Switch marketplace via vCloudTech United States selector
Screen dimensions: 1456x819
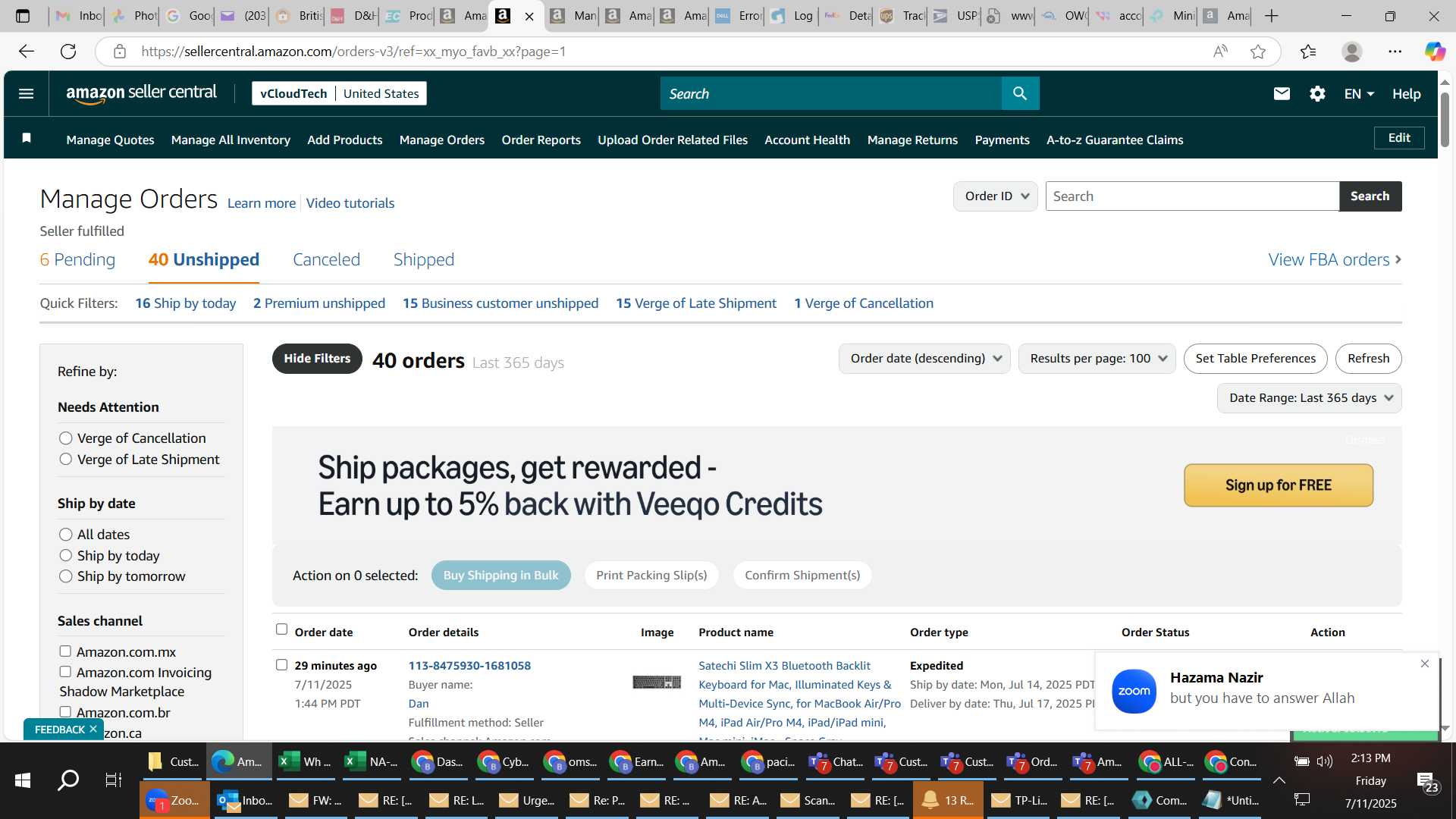click(x=339, y=93)
